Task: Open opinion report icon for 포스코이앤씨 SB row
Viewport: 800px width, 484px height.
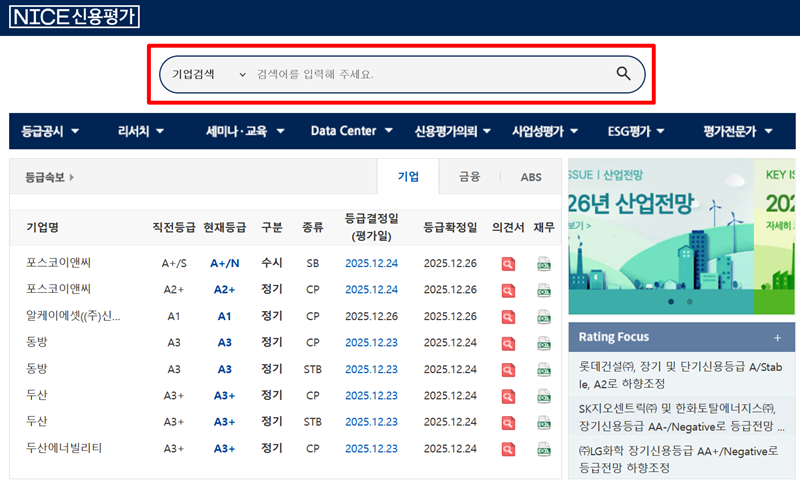Action: tap(508, 264)
